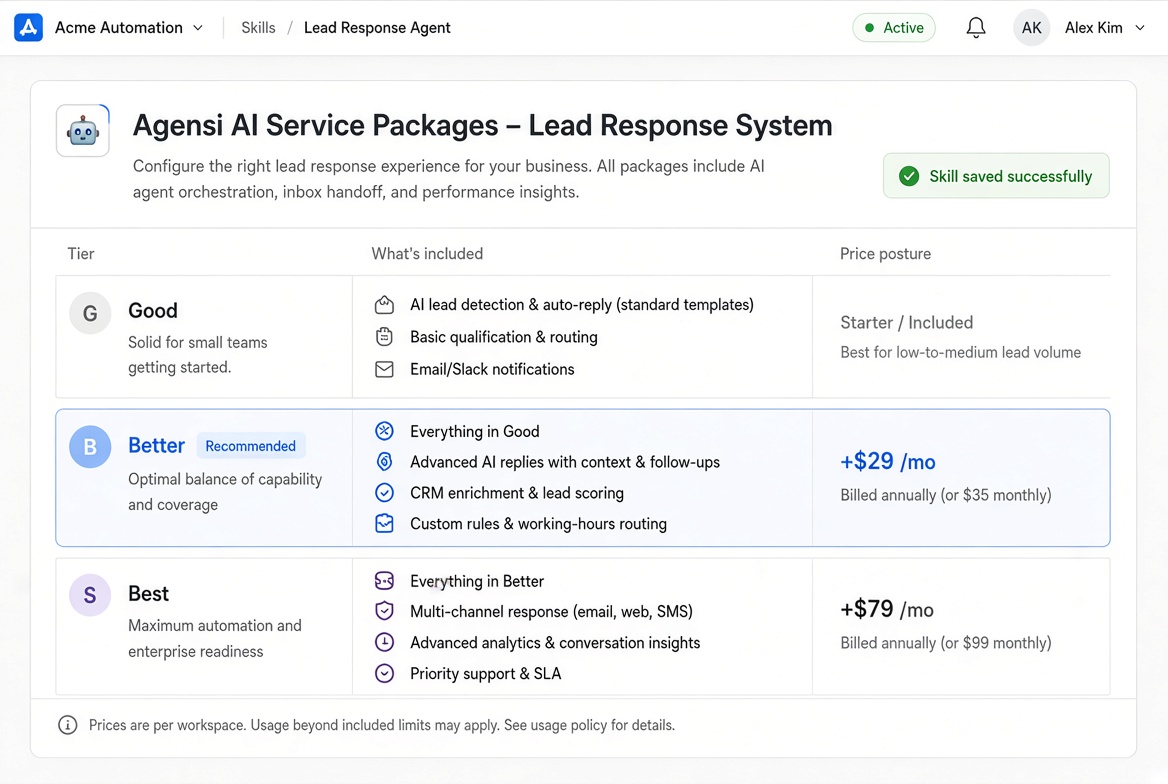This screenshot has height=784, width=1168.
Task: Click Maximum automation and enterprise readiness description
Action: pyautogui.click(x=215, y=639)
